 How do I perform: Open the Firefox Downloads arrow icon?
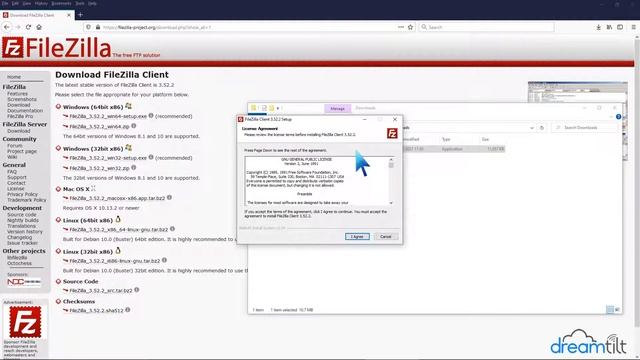[x=598, y=27]
